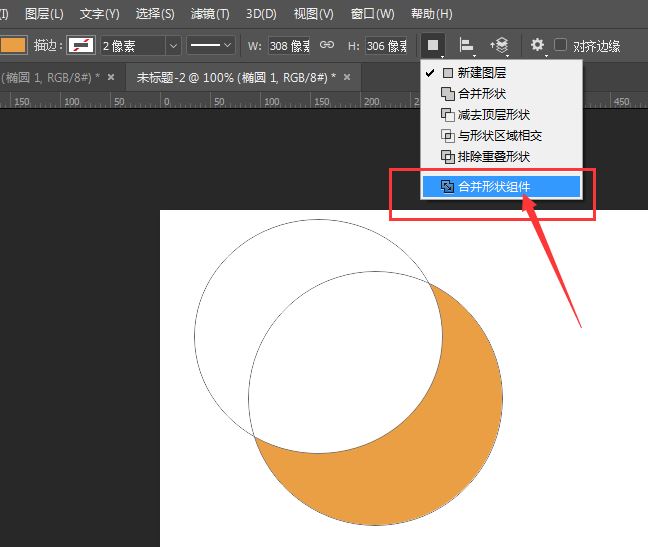This screenshot has height=547, width=648.
Task: Click the stroke width field showing 2 像素
Action: (133, 46)
